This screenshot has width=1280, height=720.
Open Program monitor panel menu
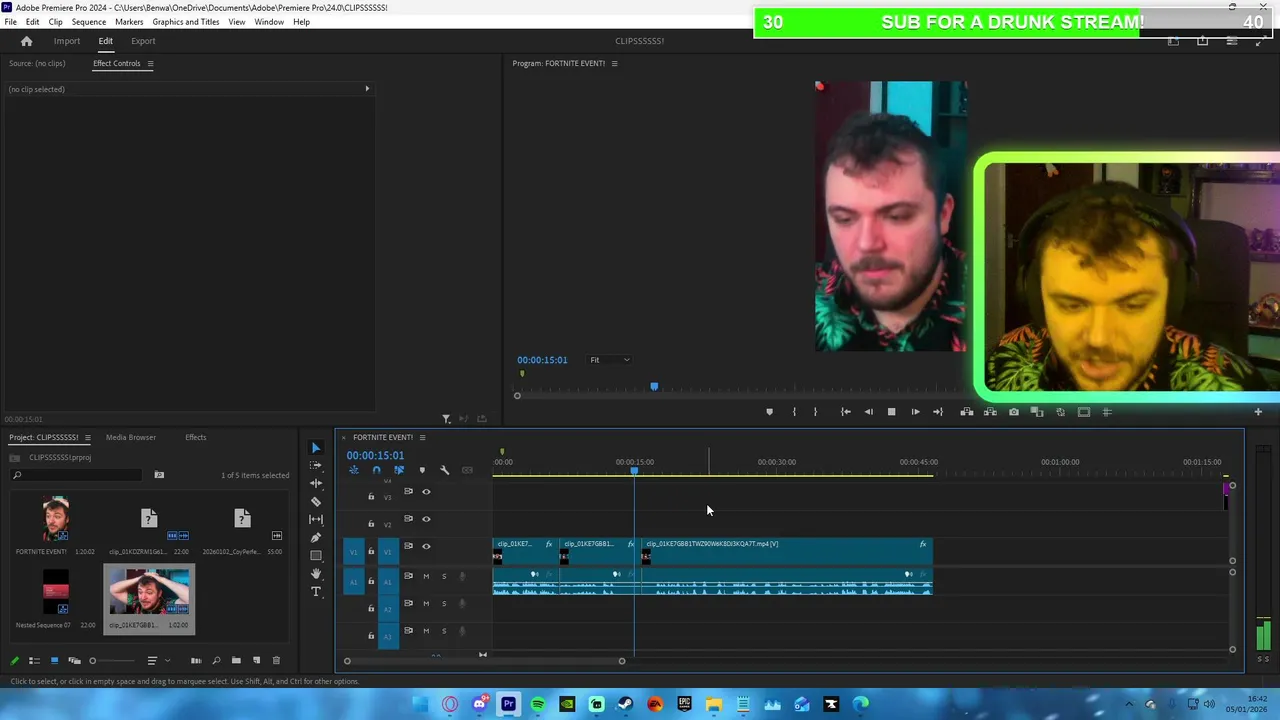[614, 63]
